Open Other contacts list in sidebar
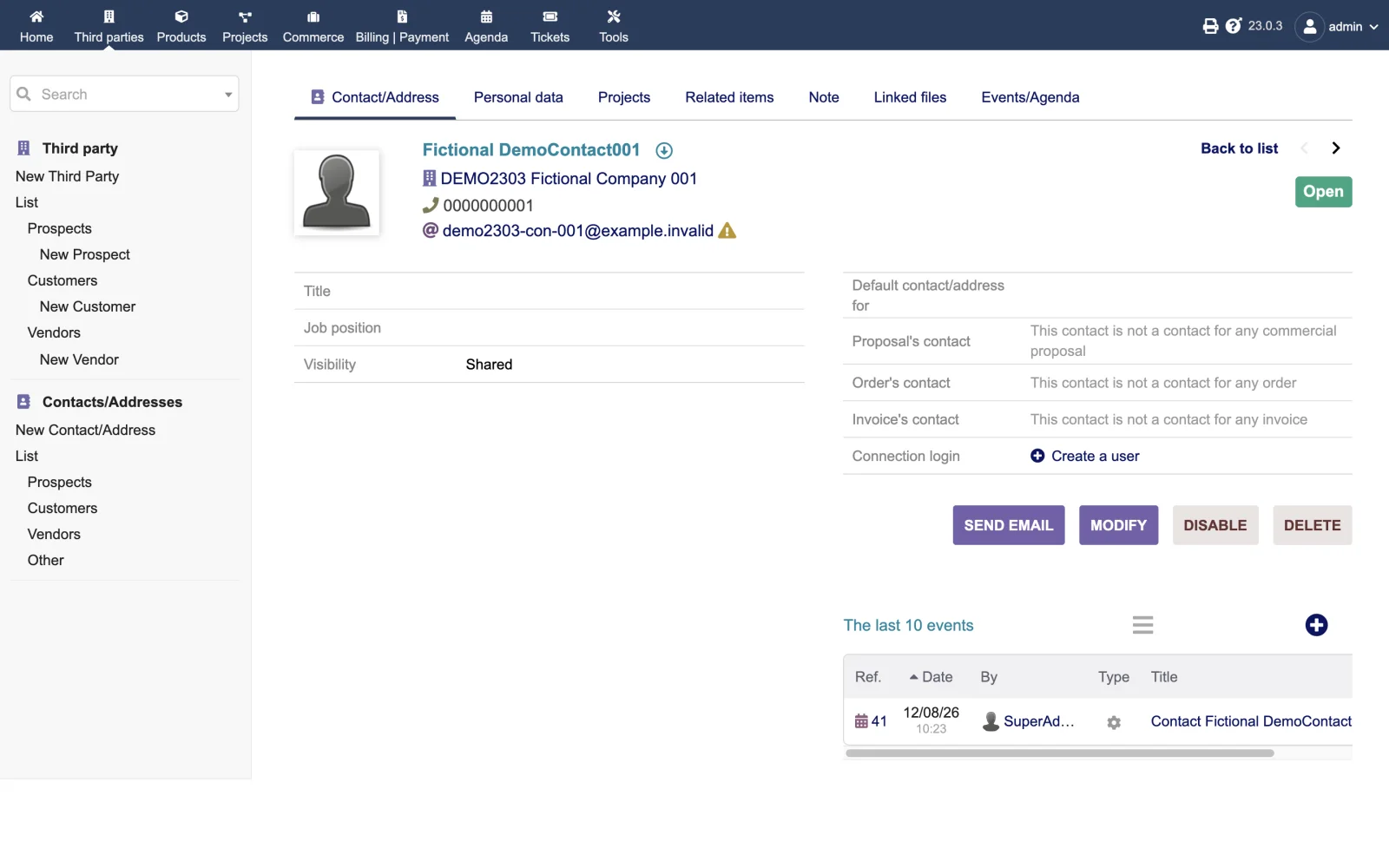Screen dimensions: 1389x868 [46, 560]
